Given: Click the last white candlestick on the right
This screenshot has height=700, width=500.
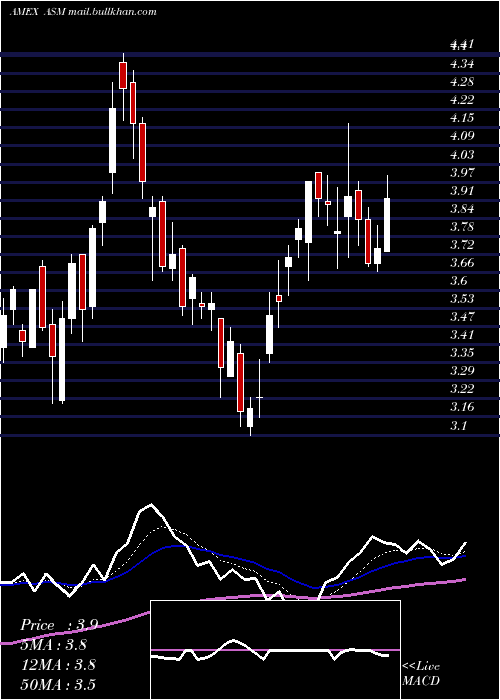Looking at the screenshot, I should click(387, 225).
